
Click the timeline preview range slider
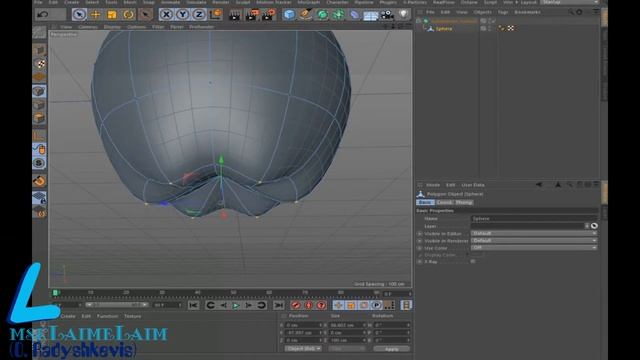(x=117, y=305)
